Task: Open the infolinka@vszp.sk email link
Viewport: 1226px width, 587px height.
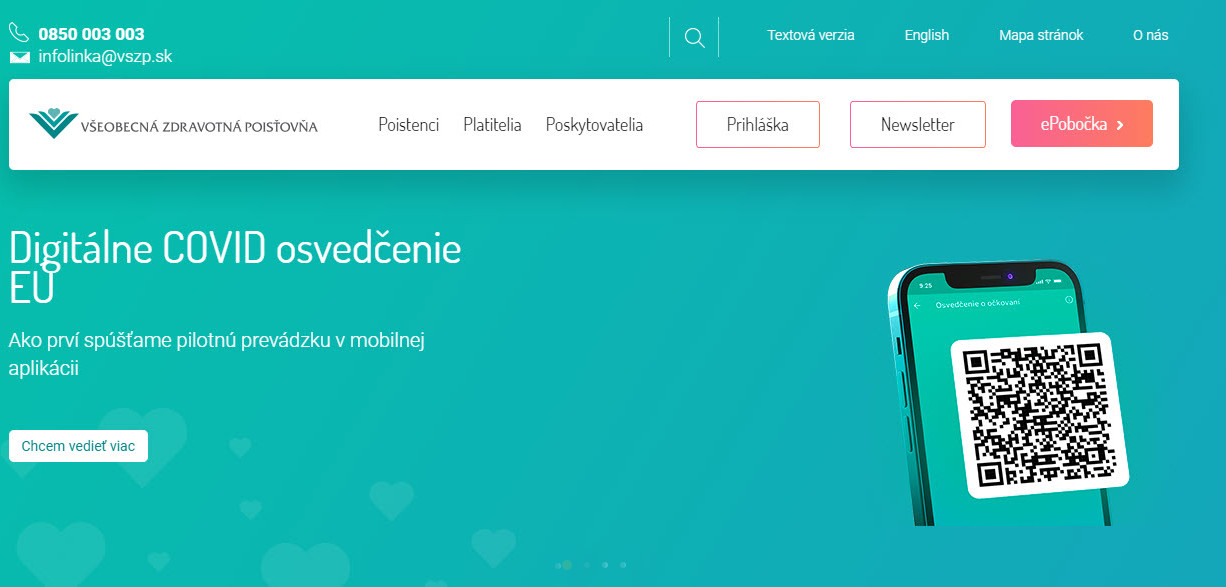Action: coord(105,57)
